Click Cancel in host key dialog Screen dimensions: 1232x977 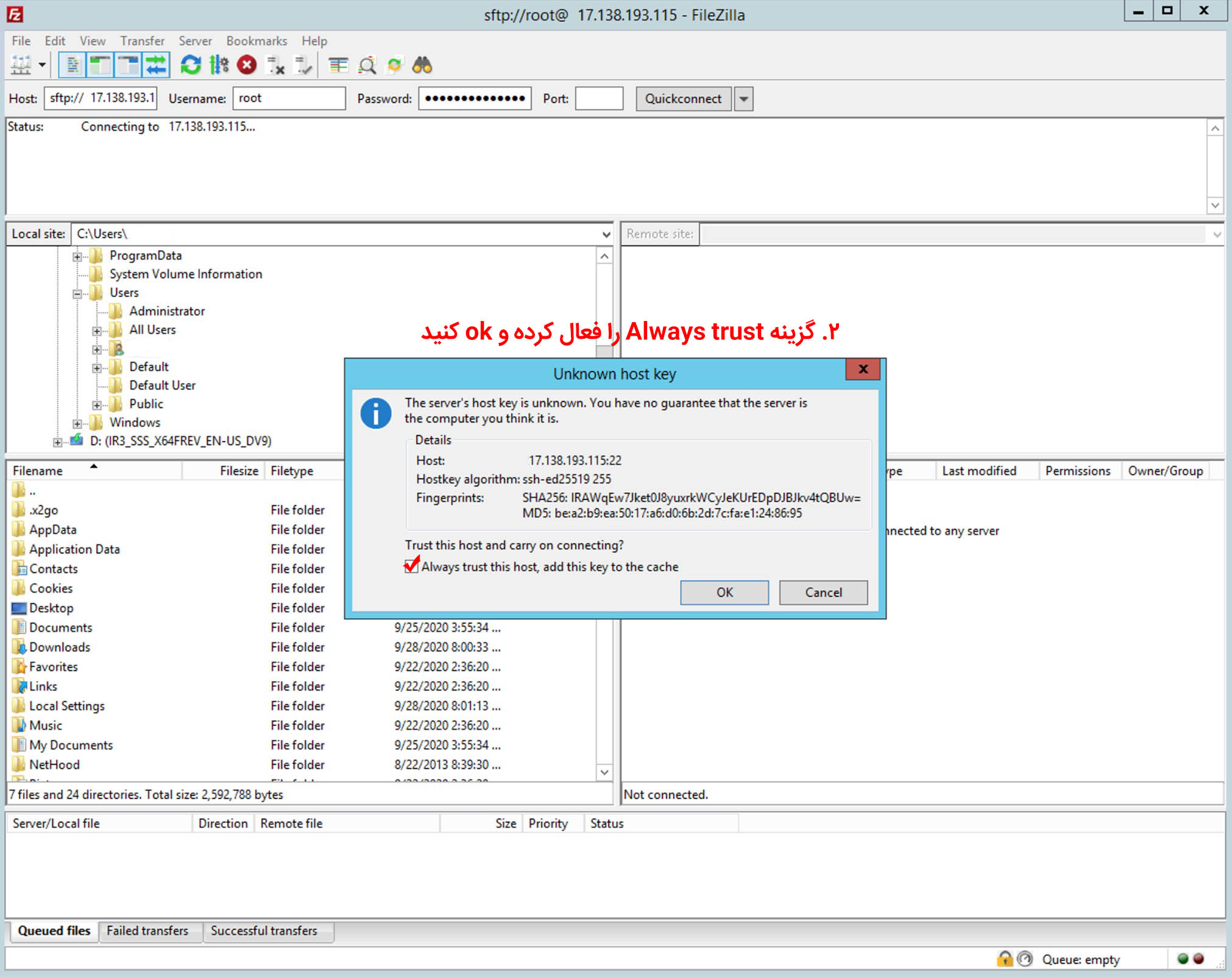(823, 592)
